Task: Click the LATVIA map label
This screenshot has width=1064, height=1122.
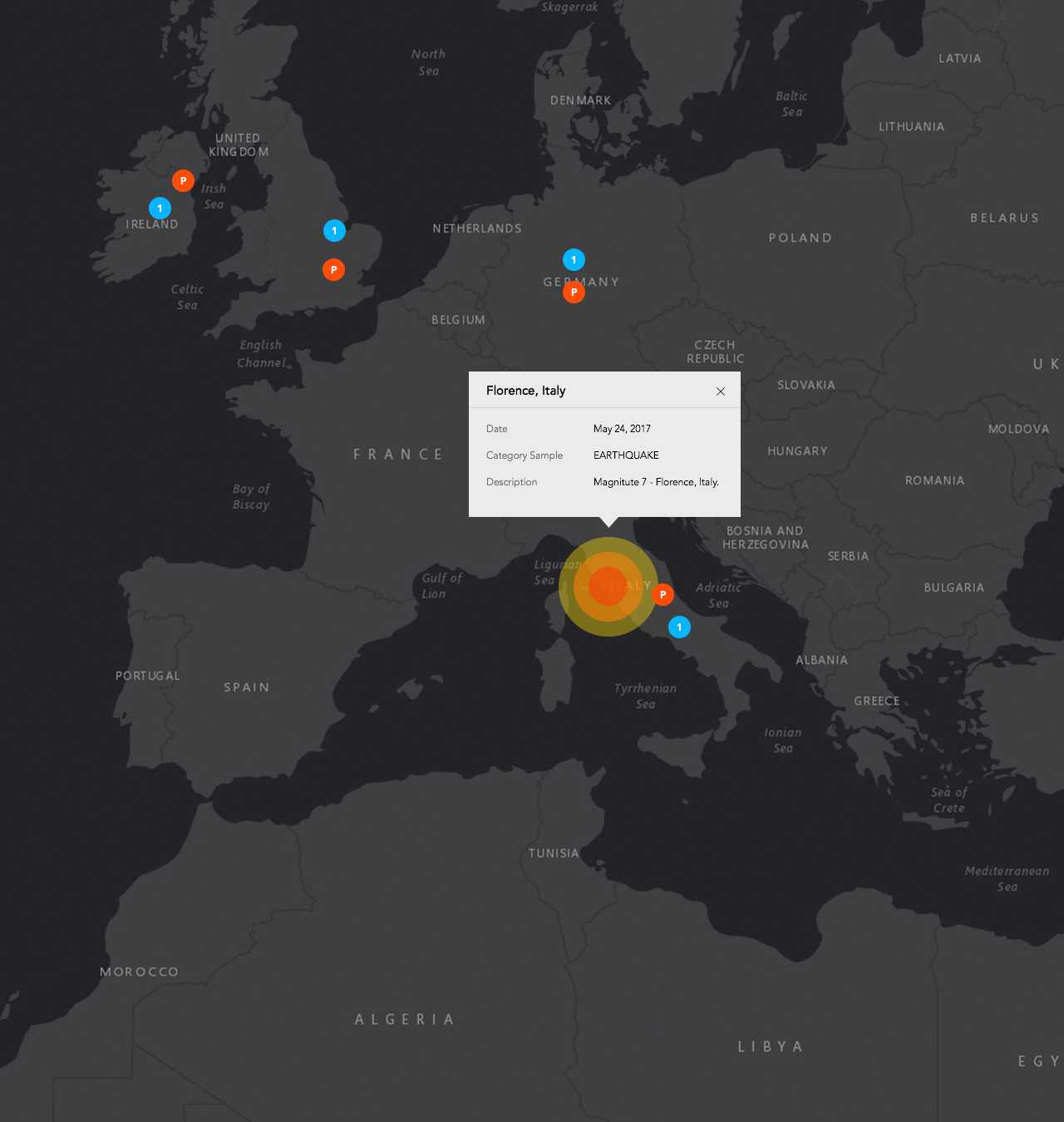Action: 960,58
